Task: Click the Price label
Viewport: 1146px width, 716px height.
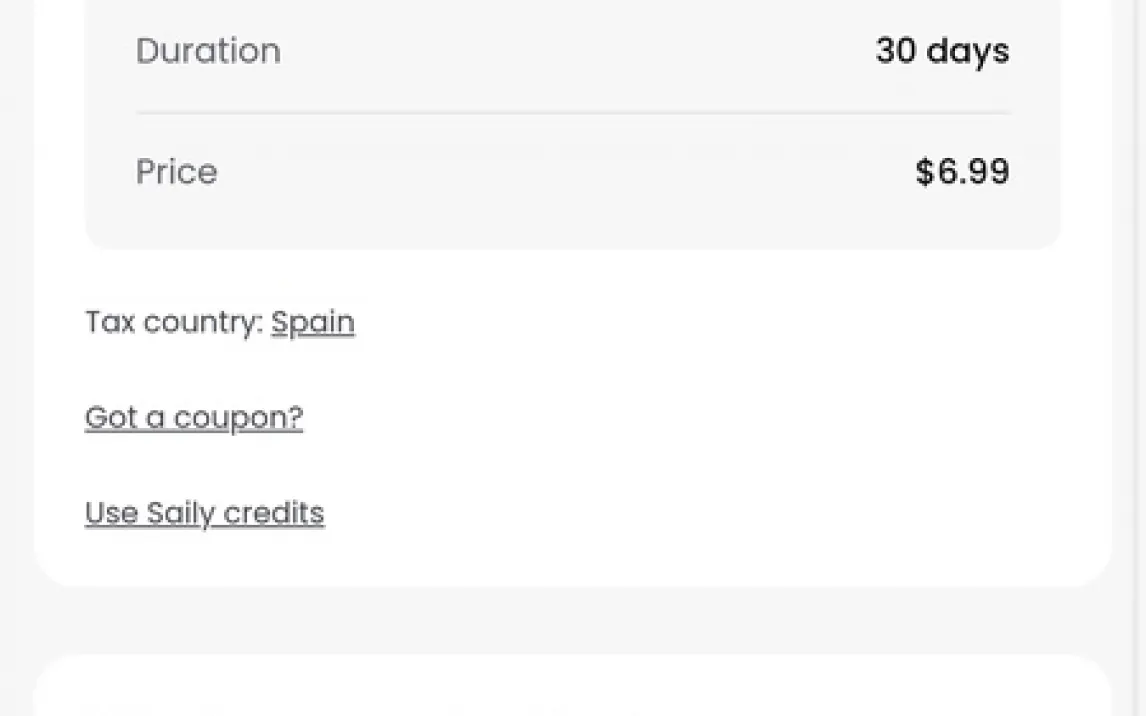Action: 176,172
